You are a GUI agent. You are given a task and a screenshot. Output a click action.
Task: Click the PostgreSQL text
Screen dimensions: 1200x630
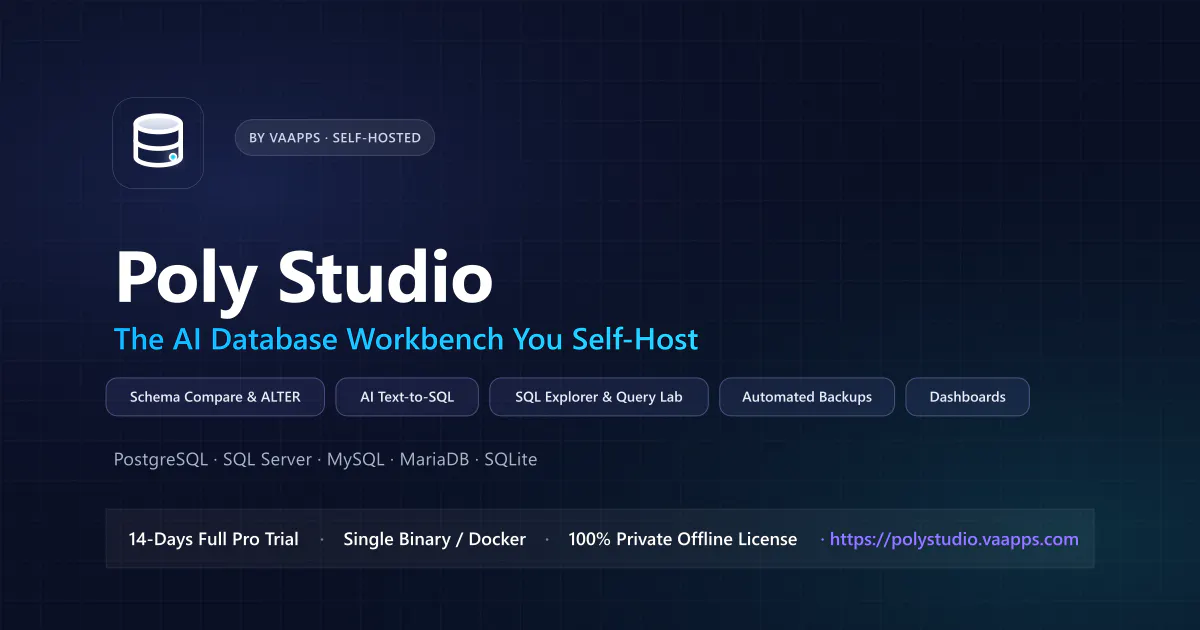click(161, 460)
